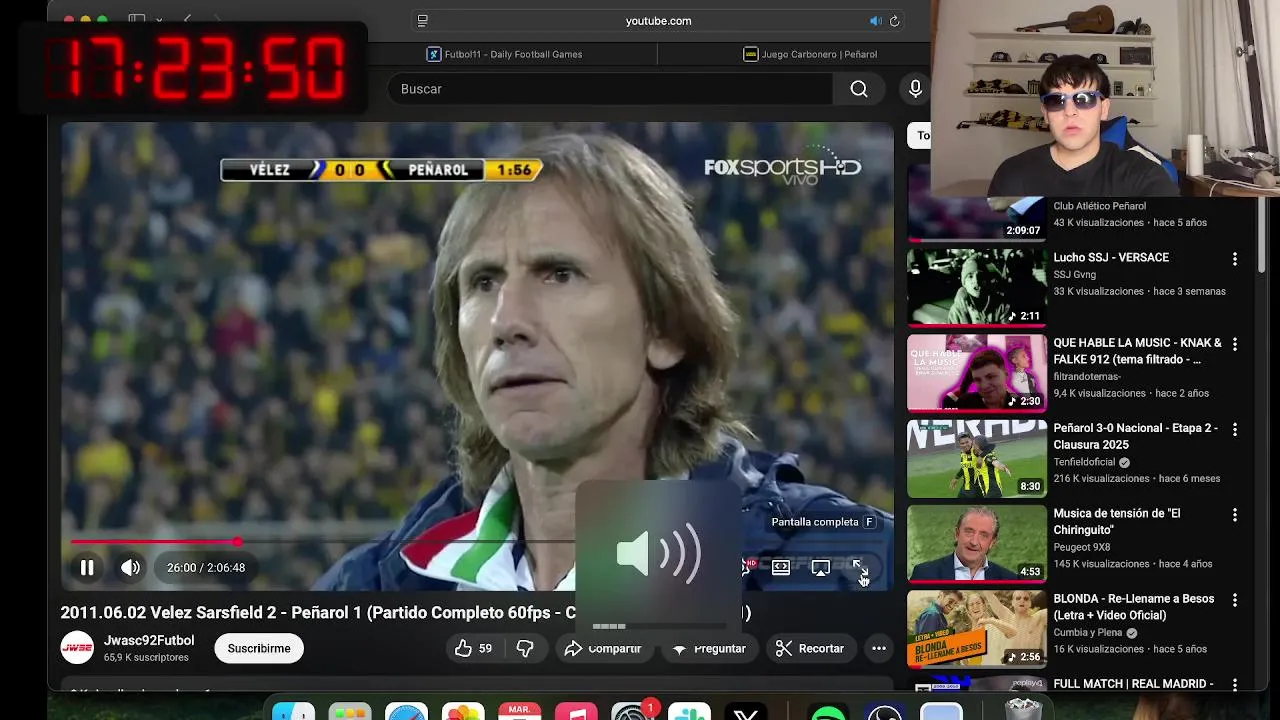Reload the page using Safari reload icon
This screenshot has width=1280, height=720.
[894, 21]
